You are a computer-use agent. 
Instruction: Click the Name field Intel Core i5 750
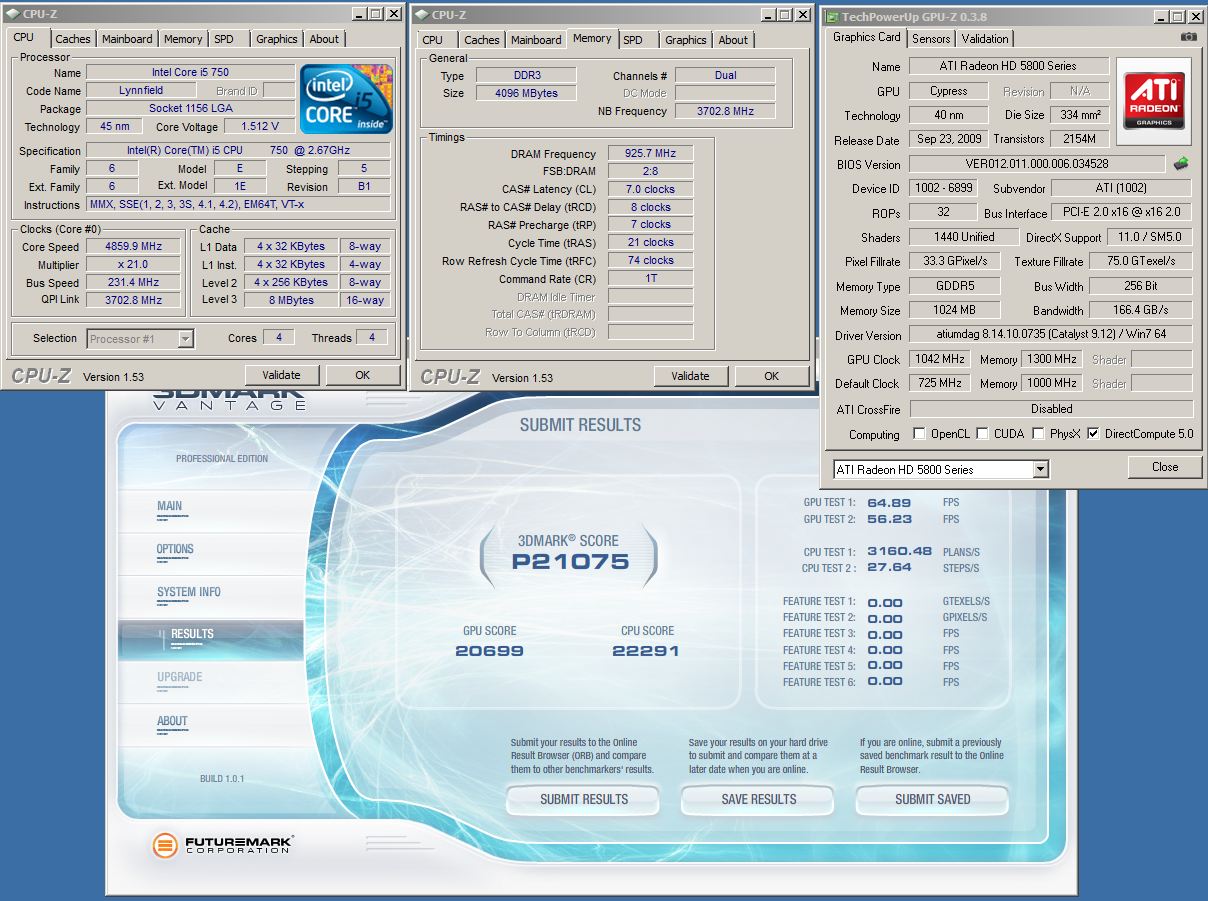coord(190,73)
